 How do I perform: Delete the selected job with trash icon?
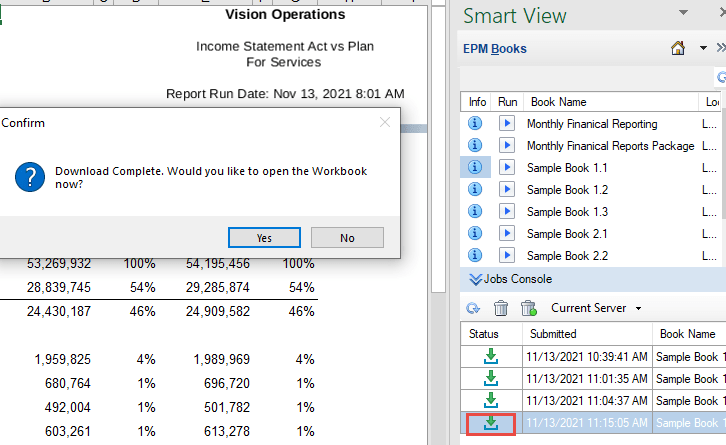click(501, 308)
